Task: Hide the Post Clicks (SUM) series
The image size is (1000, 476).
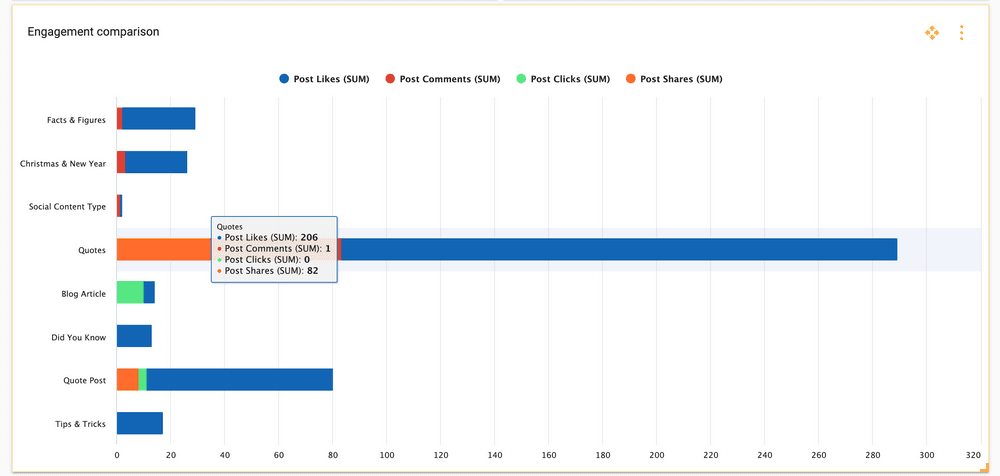Action: [x=563, y=79]
